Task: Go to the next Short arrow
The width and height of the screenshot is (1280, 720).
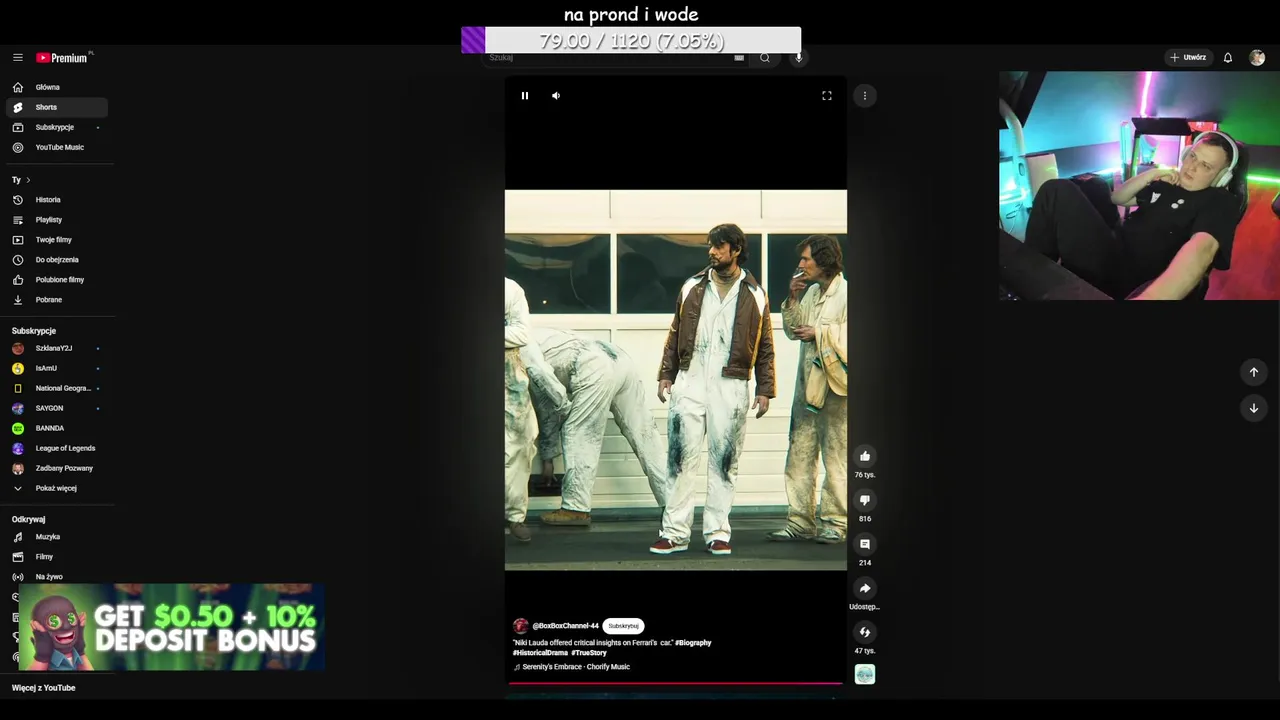Action: pos(1254,408)
